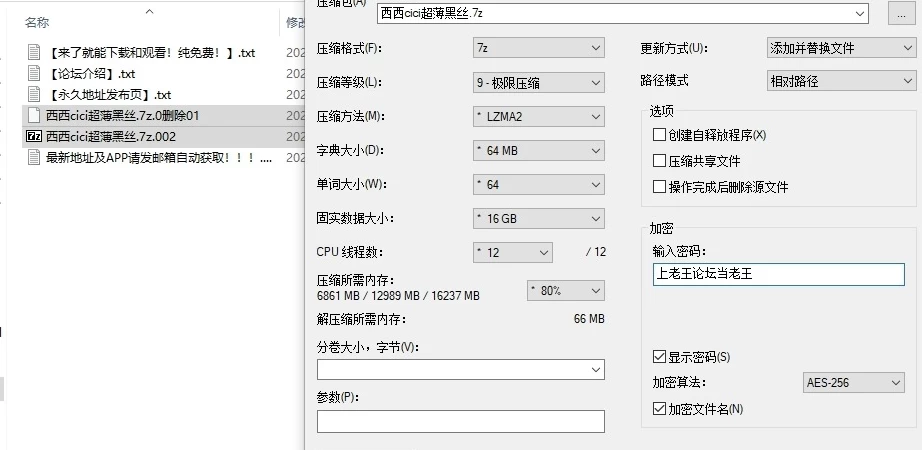Sort files by the 名称 column header

coord(36,23)
